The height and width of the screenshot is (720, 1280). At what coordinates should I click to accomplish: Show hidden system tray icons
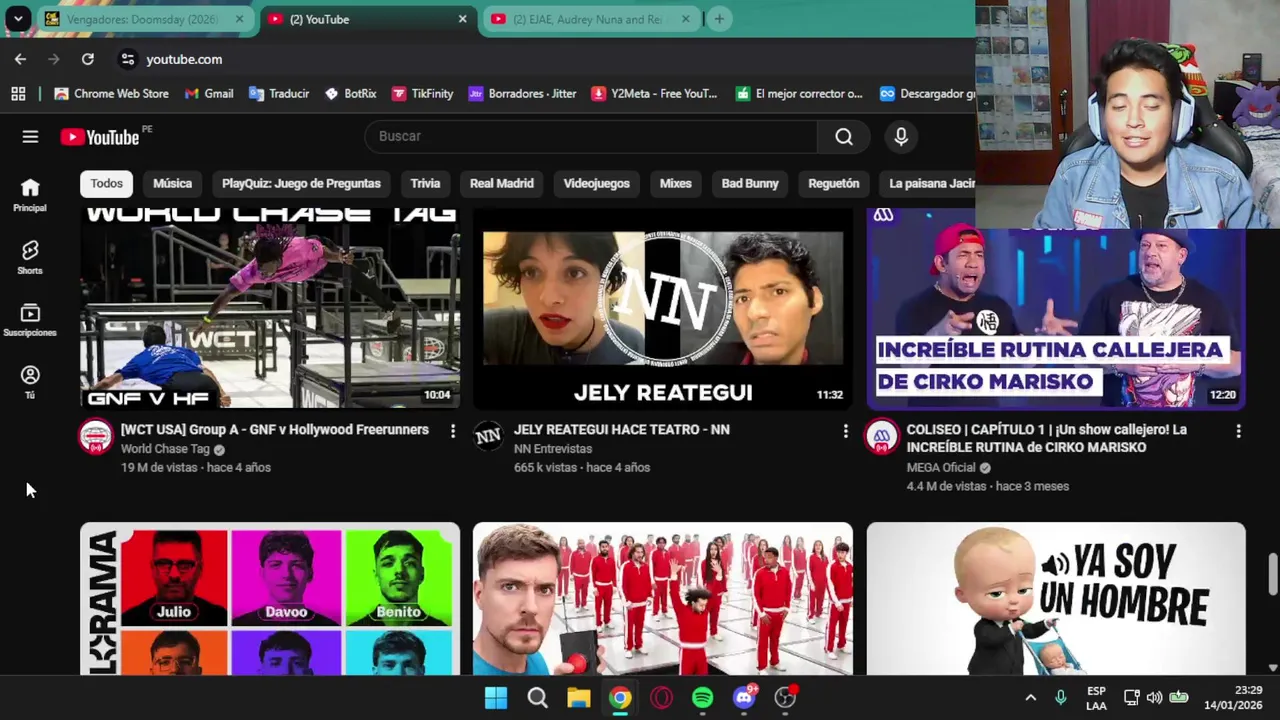(x=1030, y=698)
